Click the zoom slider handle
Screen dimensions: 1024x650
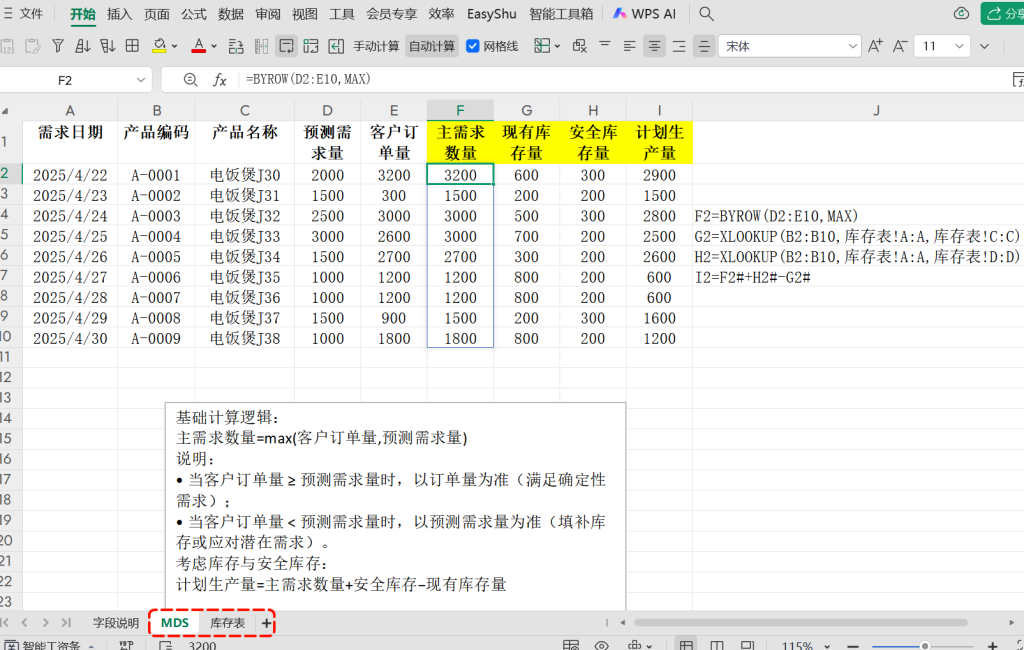925,645
